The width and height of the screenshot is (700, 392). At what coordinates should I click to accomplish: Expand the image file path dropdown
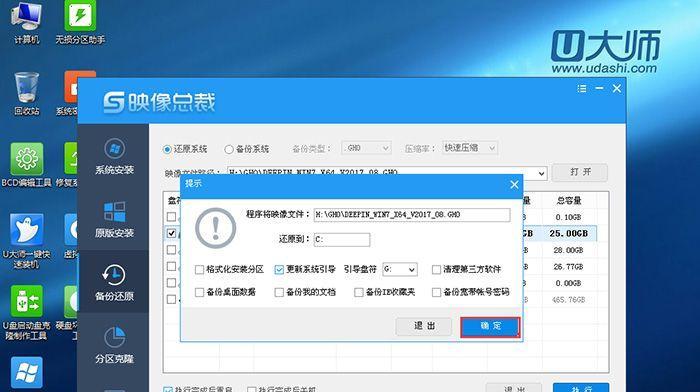(x=541, y=173)
